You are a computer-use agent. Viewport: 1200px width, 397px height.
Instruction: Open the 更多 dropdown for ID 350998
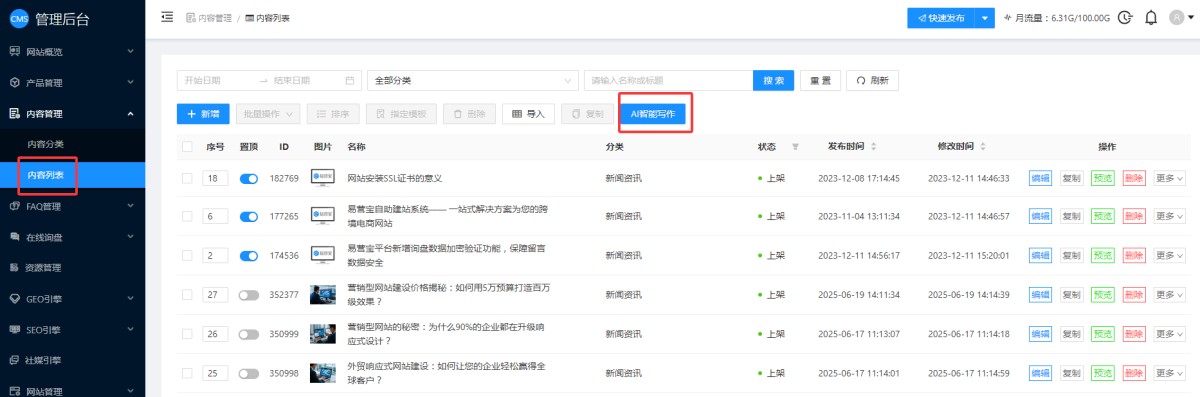(1169, 373)
